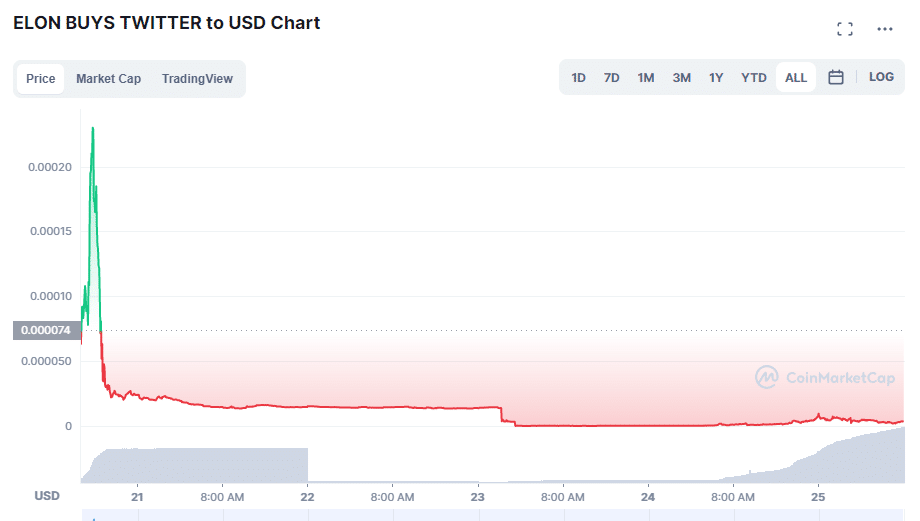Click the 23 date marker on timeline
Viewport: 920px width, 521px height.
pos(478,496)
